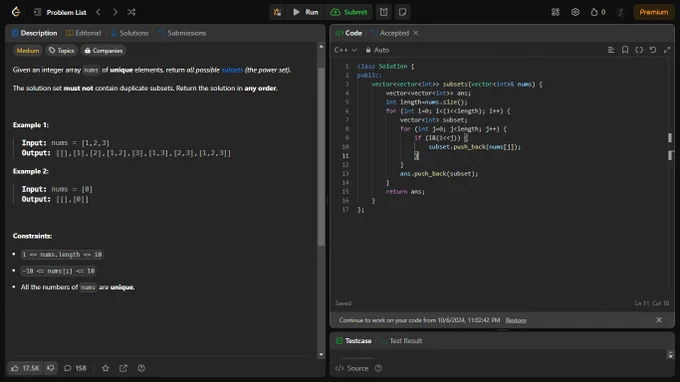Select the Code tab
The height and width of the screenshot is (382, 680).
point(349,33)
